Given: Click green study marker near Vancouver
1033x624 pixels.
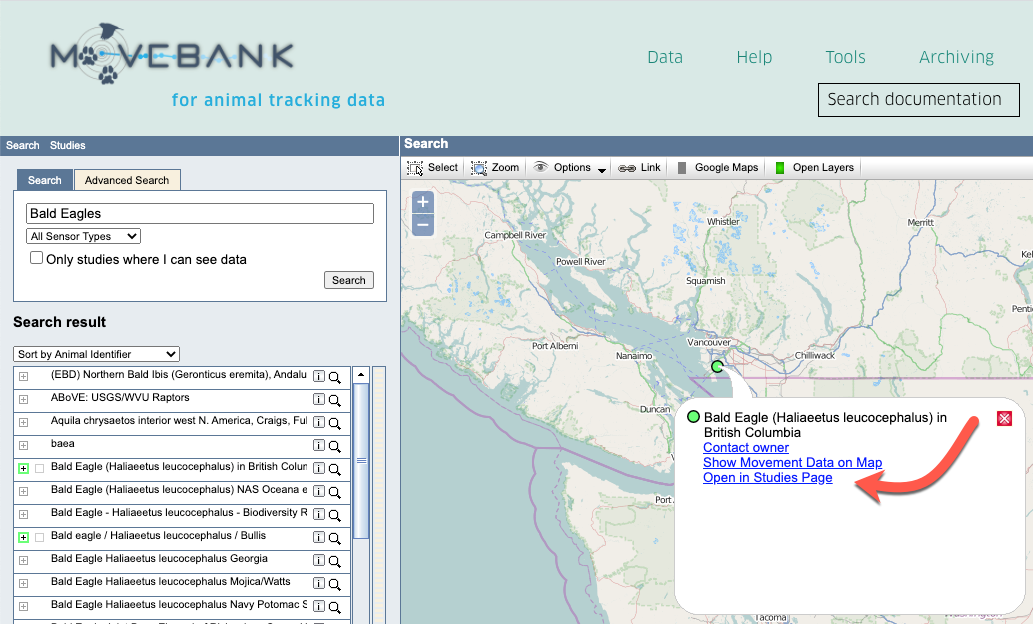Looking at the screenshot, I should (x=717, y=367).
